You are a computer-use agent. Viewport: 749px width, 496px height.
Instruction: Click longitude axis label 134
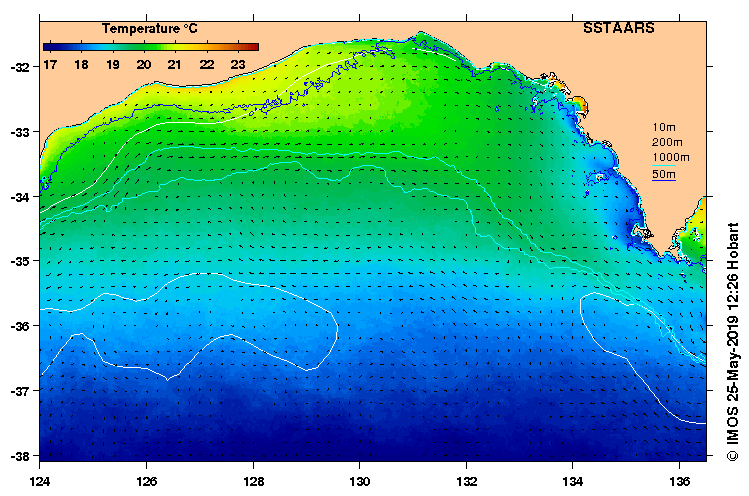click(573, 481)
